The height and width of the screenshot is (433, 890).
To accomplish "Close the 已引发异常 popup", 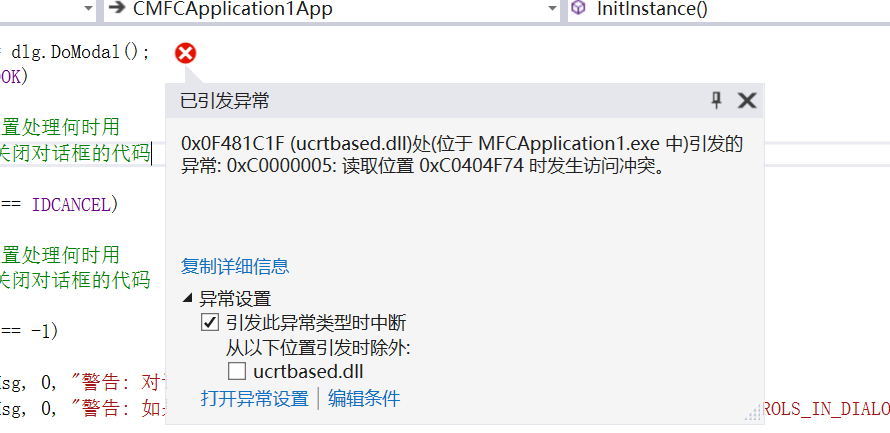I will (x=746, y=101).
